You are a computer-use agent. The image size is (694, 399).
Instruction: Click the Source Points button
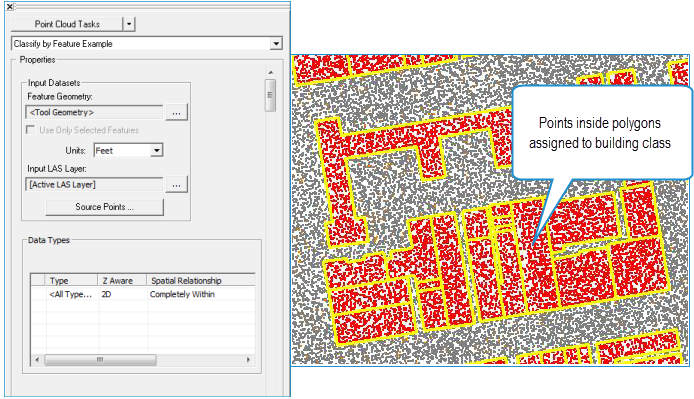104,207
